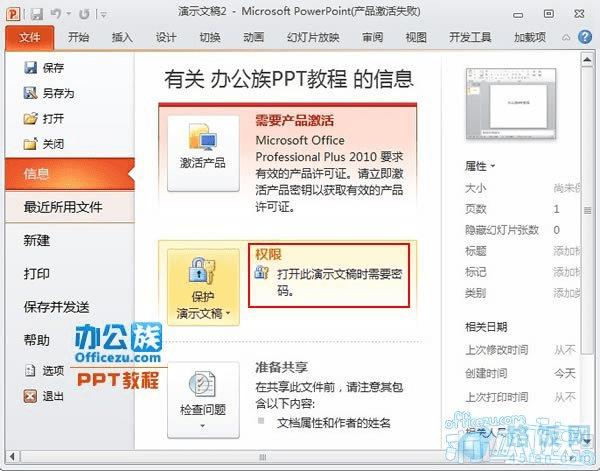Switch to the 开发工具 ribbon tab
The image size is (600, 471).
tap(470, 37)
